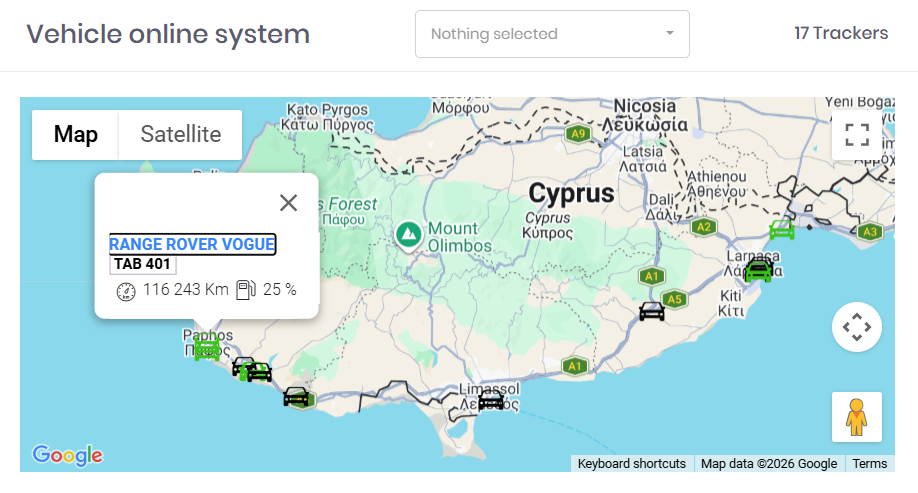Click the odometer icon in the popup
Screen dimensions: 918x493
pos(126,291)
